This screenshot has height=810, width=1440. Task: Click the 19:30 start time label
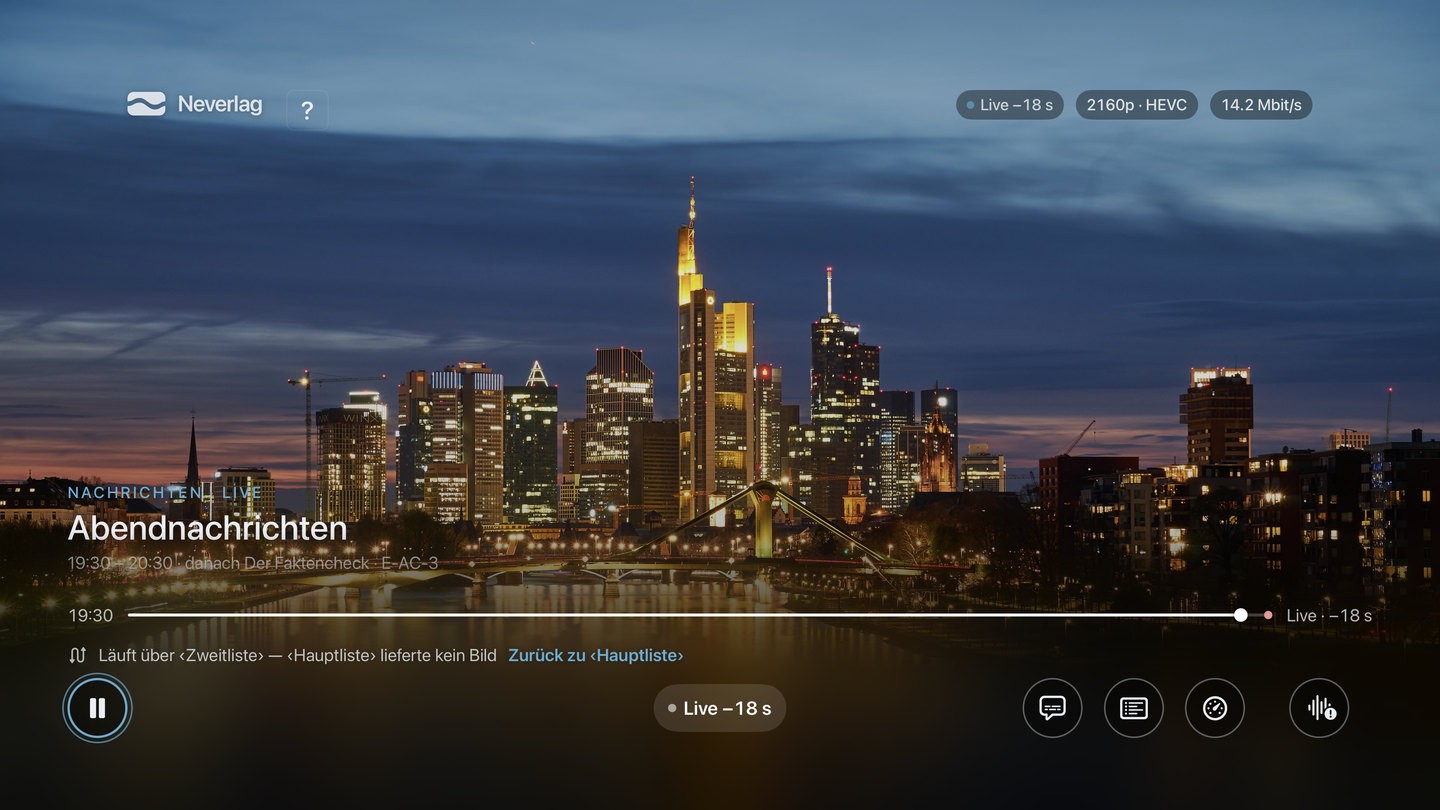pyautogui.click(x=91, y=616)
